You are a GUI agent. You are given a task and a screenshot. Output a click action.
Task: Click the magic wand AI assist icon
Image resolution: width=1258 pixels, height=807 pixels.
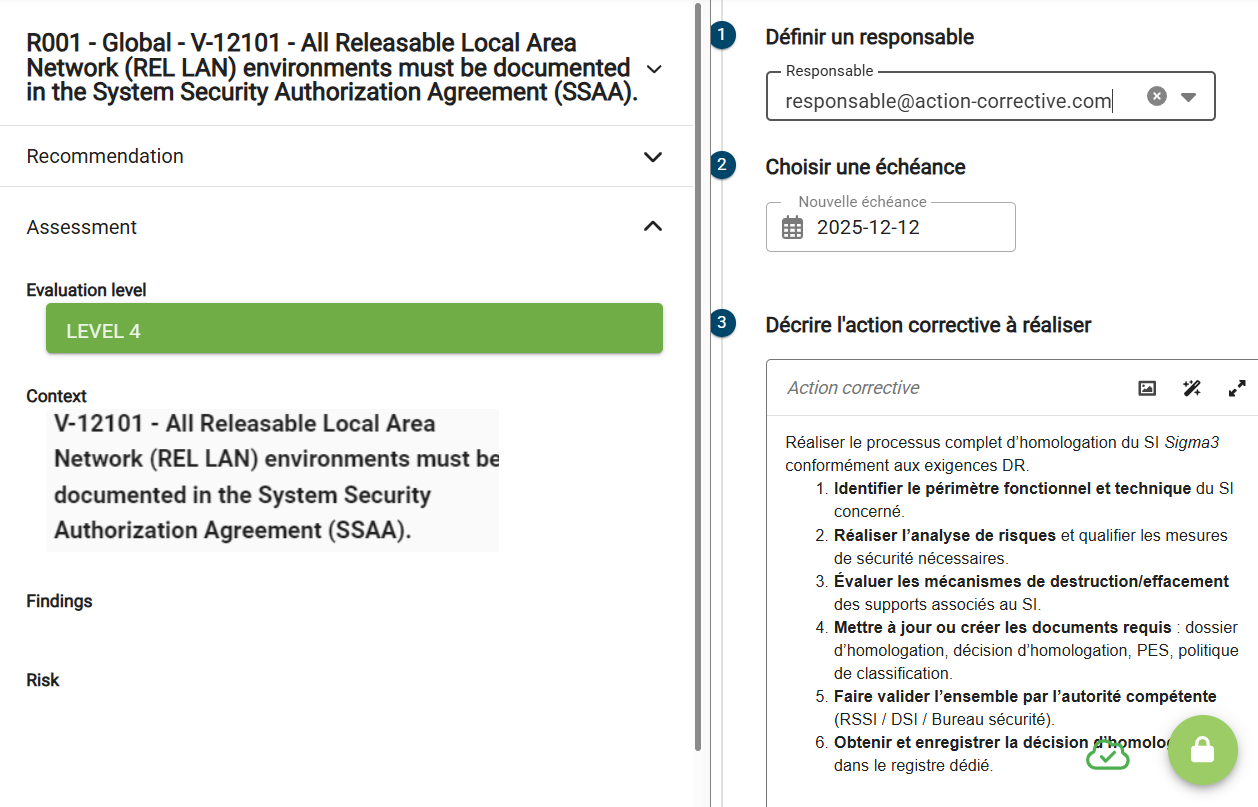pyautogui.click(x=1191, y=388)
